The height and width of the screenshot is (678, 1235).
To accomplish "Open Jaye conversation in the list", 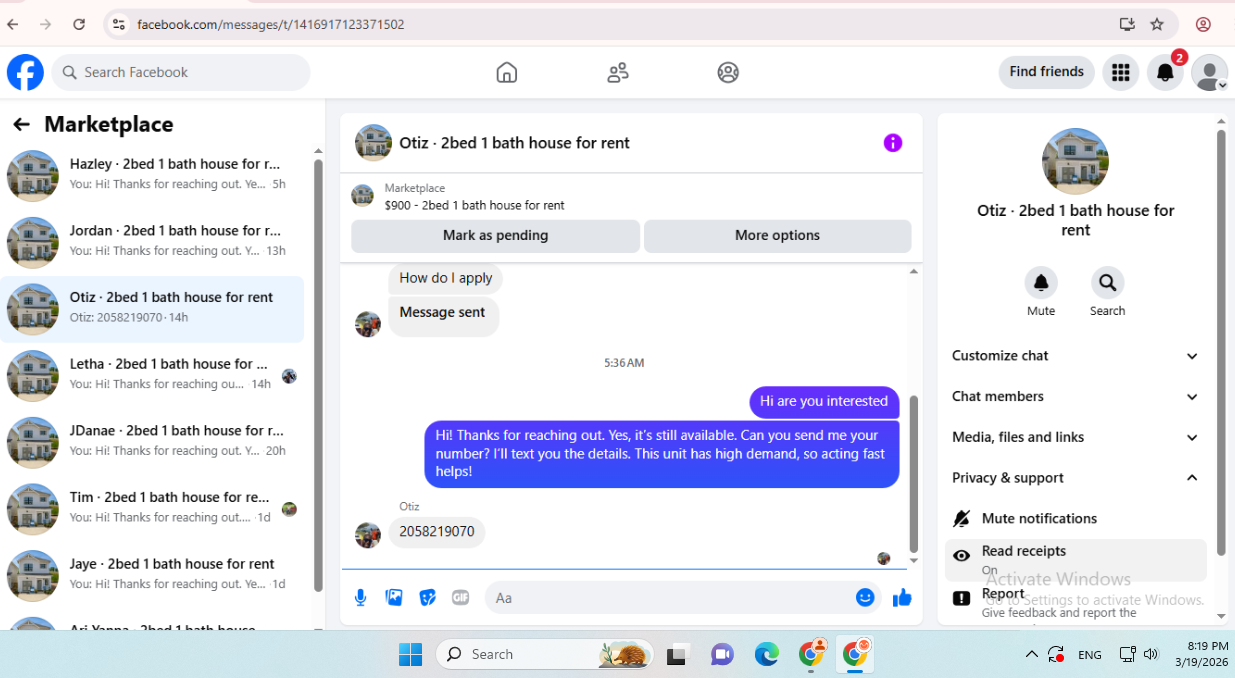I will point(153,575).
